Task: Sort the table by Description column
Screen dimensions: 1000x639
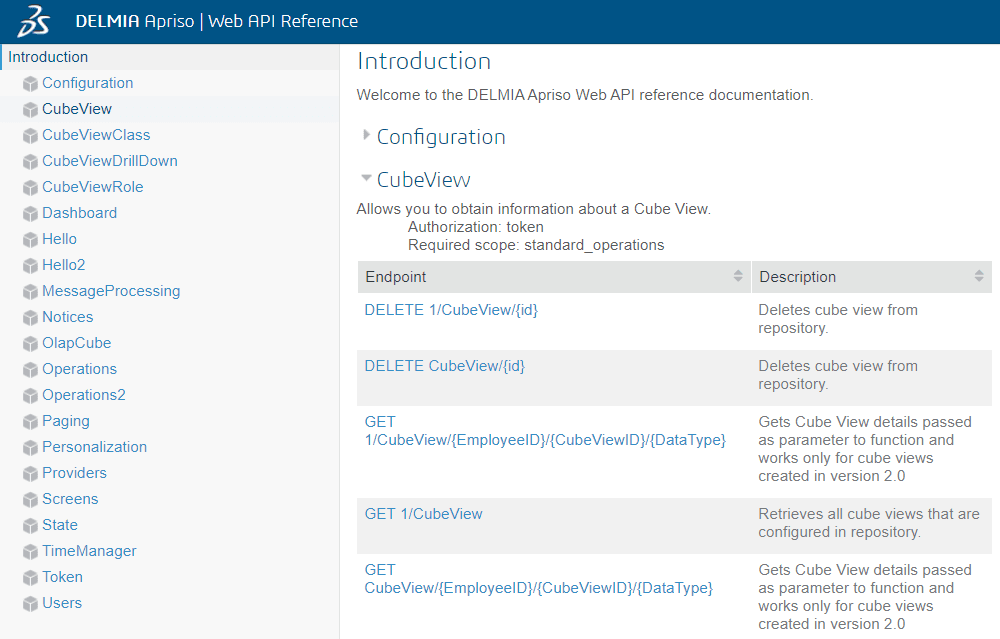Action: 979,277
